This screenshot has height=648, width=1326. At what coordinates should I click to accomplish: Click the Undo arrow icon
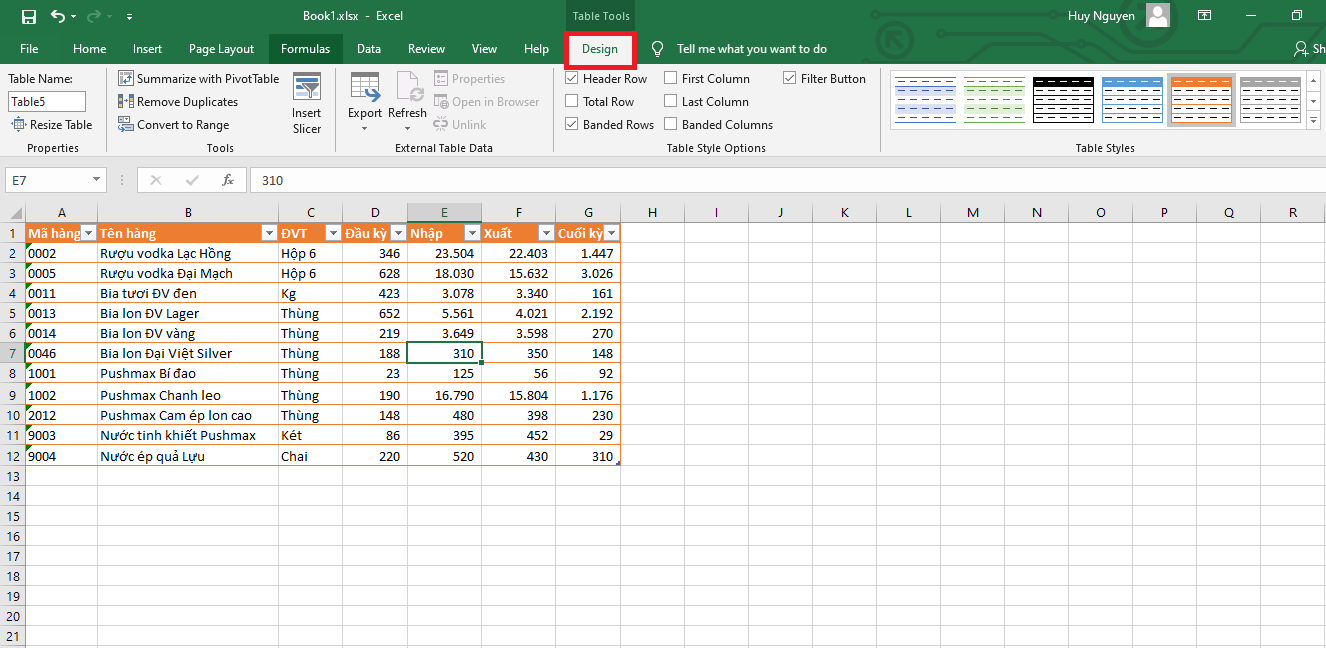(x=58, y=16)
